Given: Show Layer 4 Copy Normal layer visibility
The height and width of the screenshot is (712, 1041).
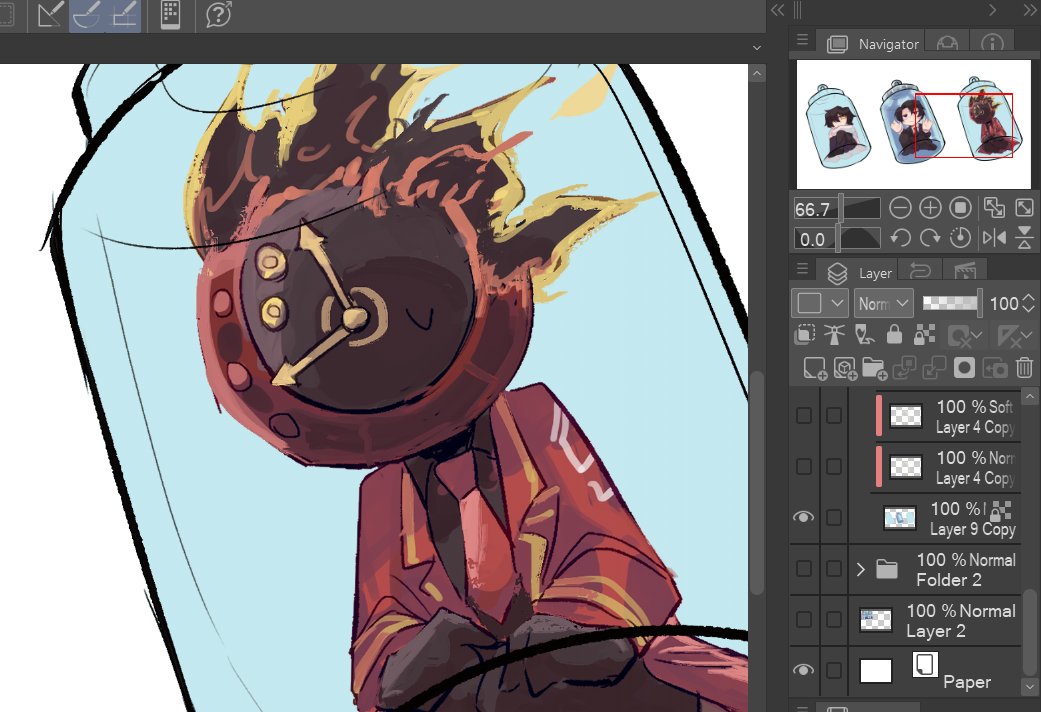Looking at the screenshot, I should click(803, 467).
